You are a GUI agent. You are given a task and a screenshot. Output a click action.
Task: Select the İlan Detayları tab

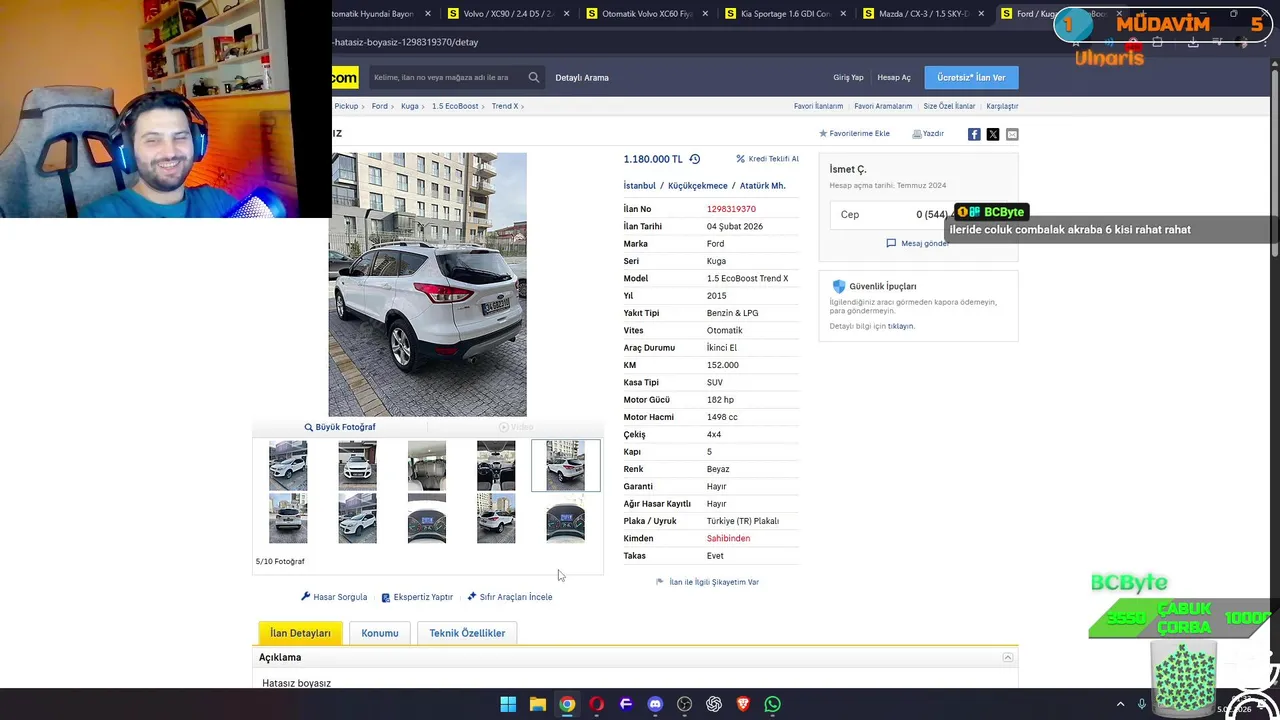tap(300, 633)
